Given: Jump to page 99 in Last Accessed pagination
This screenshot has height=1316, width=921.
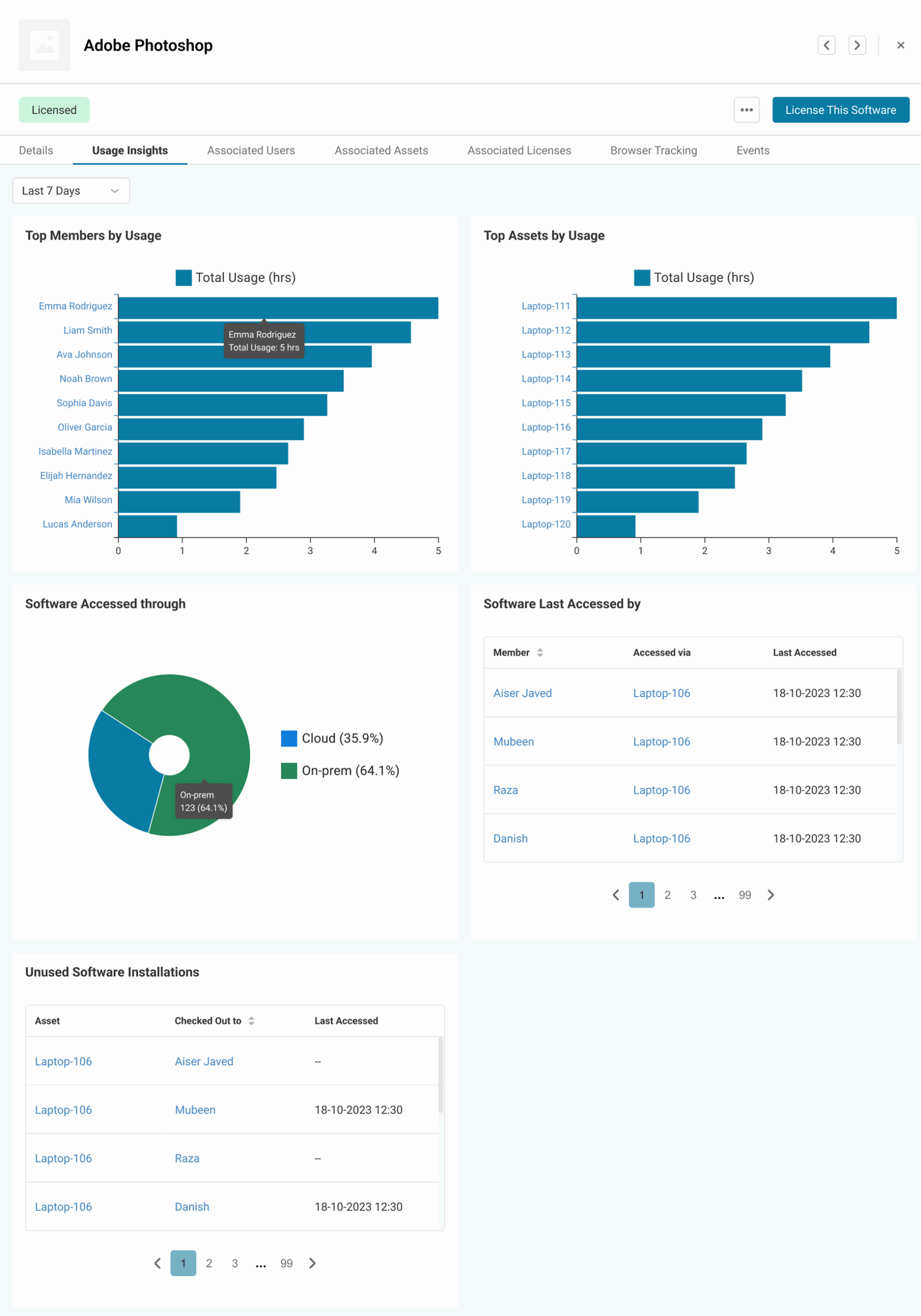Looking at the screenshot, I should coord(745,895).
